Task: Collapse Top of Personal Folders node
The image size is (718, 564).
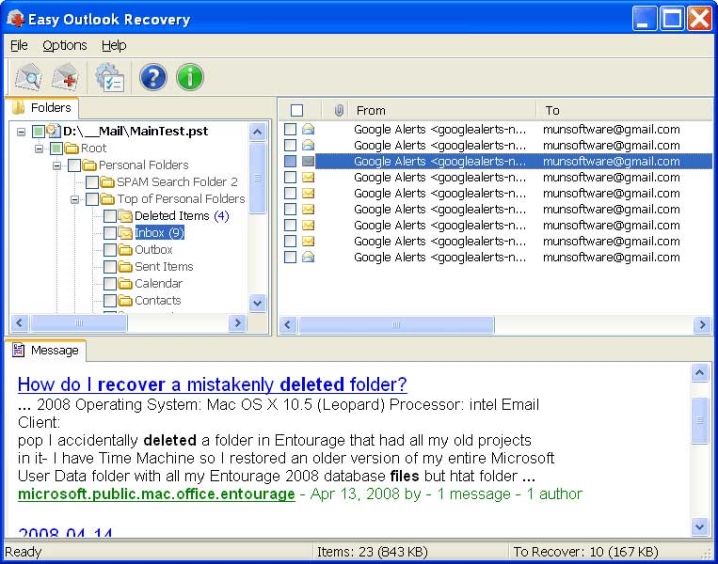Action: [x=75, y=199]
